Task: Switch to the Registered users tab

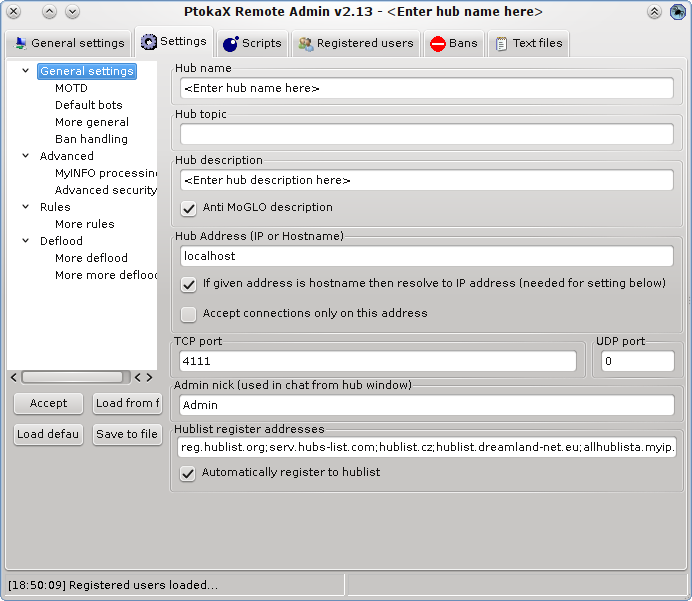Action: [x=356, y=44]
